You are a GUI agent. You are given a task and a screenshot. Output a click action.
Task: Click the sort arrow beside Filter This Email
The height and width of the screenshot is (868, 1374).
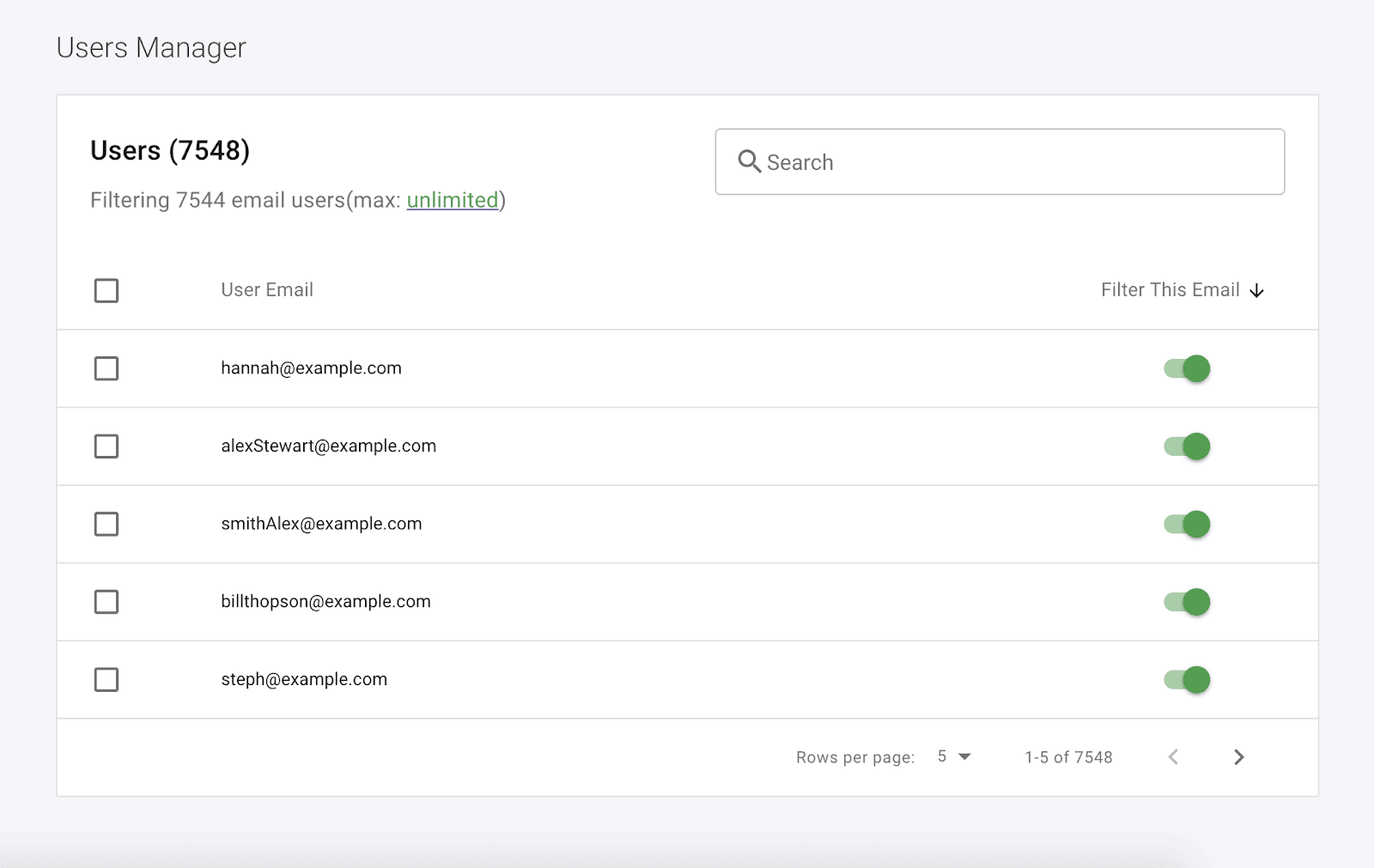click(x=1256, y=291)
